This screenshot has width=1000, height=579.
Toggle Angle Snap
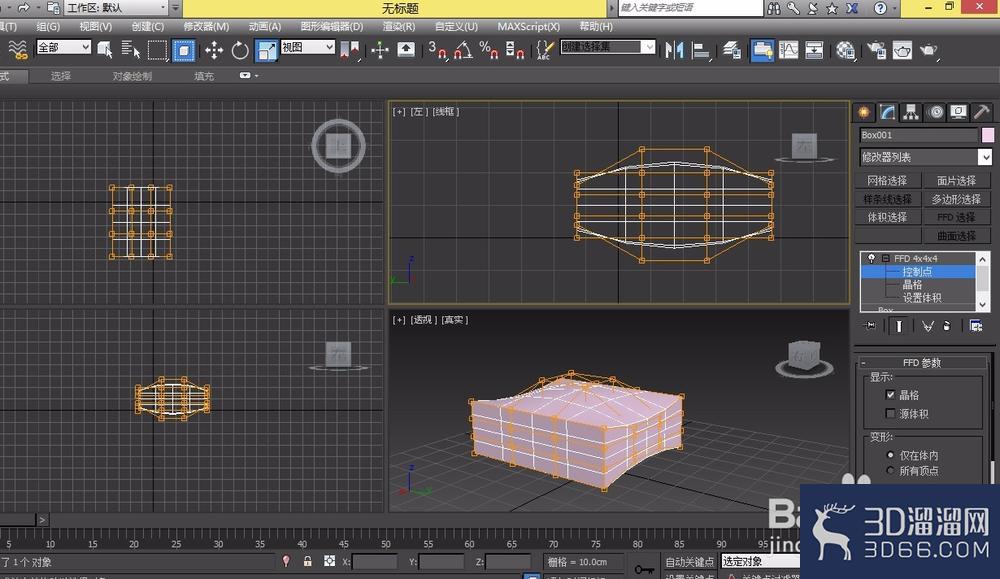pos(463,50)
